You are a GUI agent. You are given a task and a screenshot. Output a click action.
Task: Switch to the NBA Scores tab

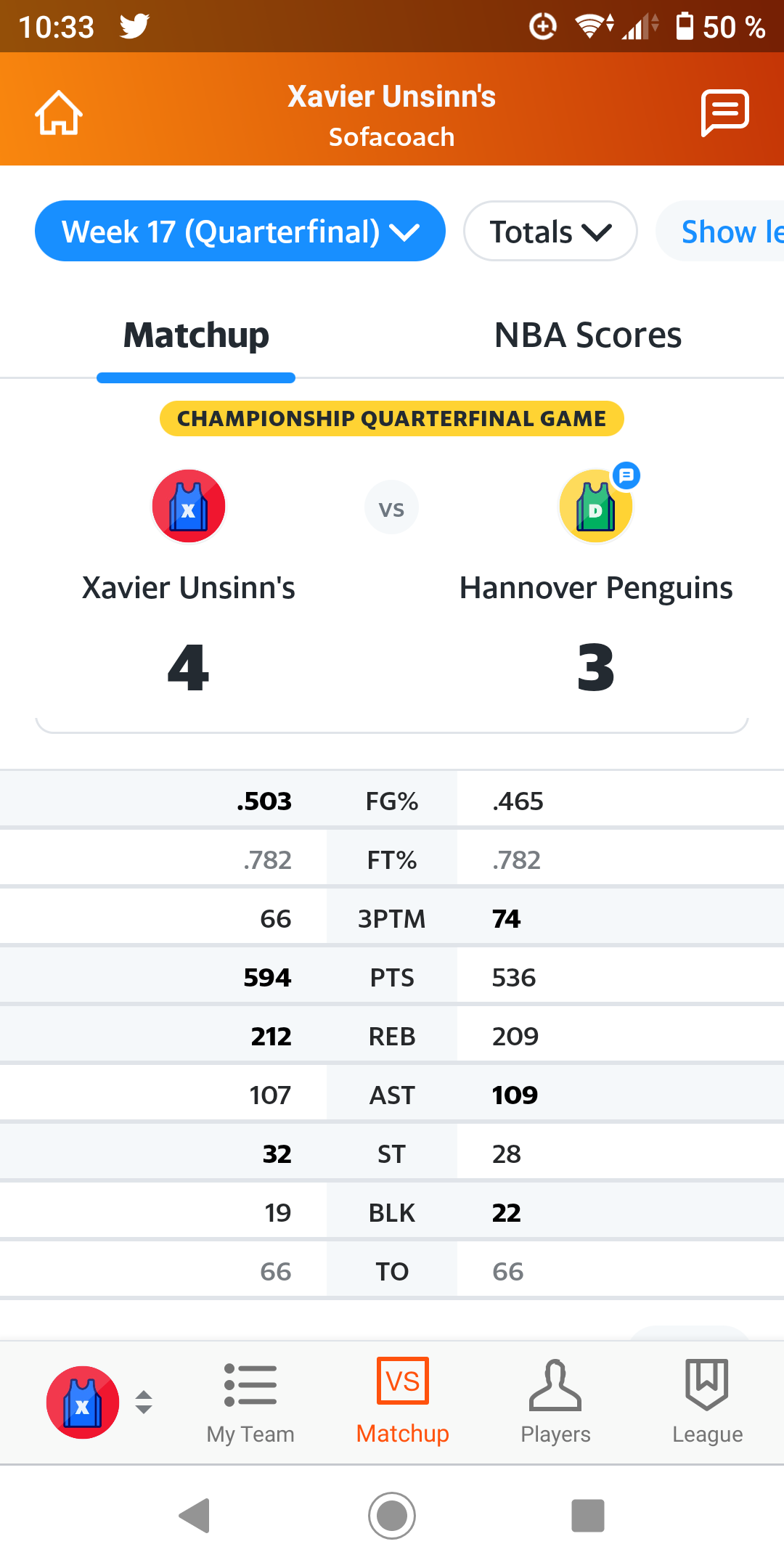point(588,335)
